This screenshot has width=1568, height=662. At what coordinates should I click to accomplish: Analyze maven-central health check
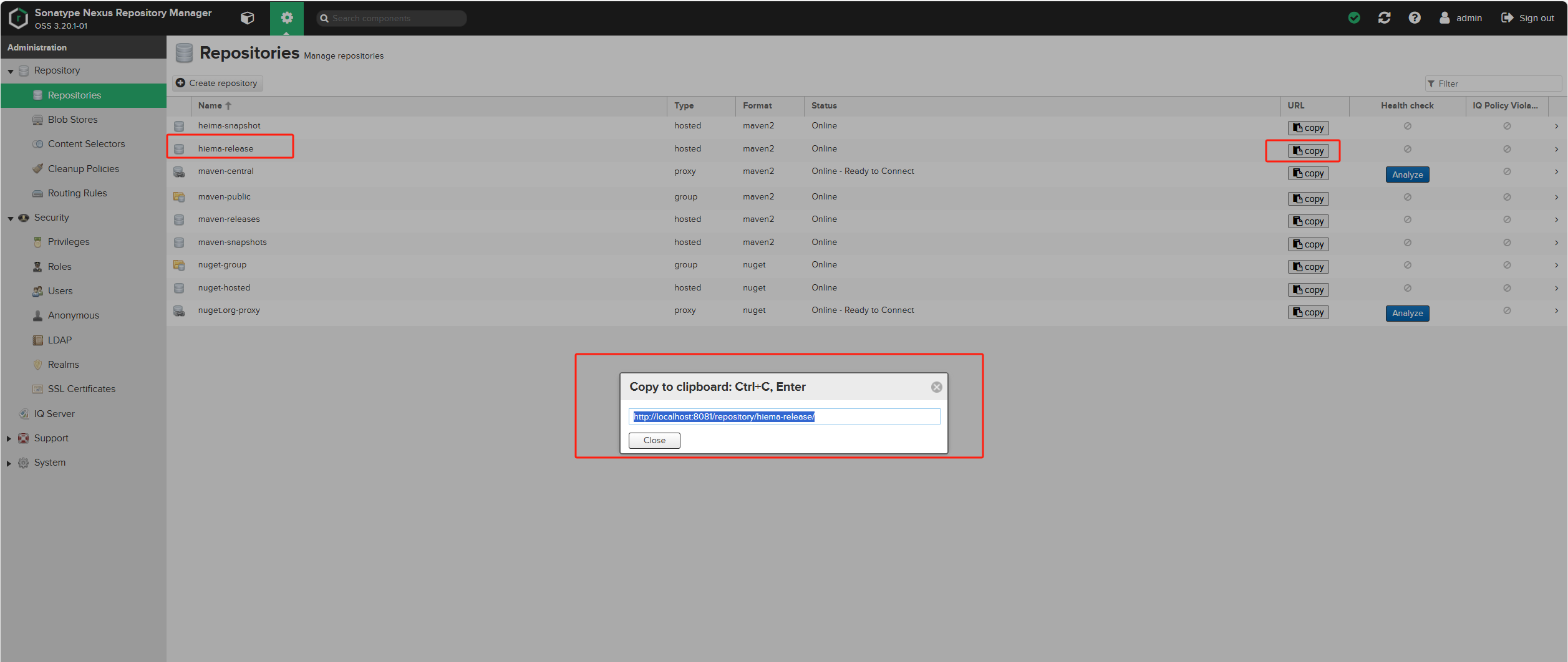[x=1408, y=175]
